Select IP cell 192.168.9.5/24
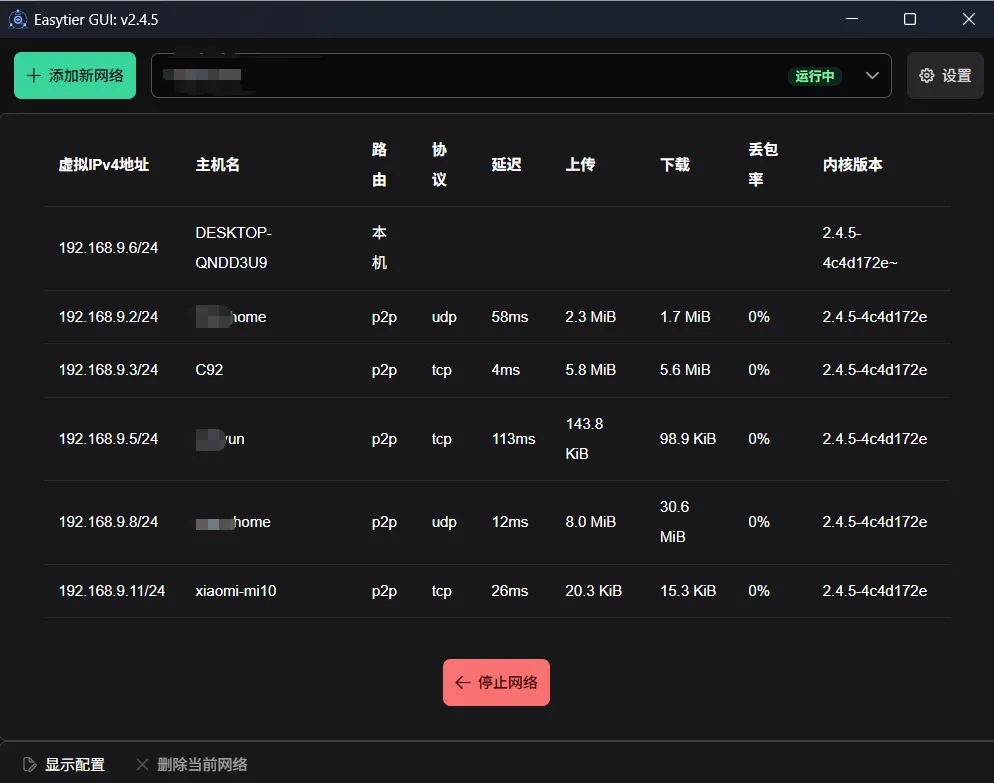 (x=108, y=439)
